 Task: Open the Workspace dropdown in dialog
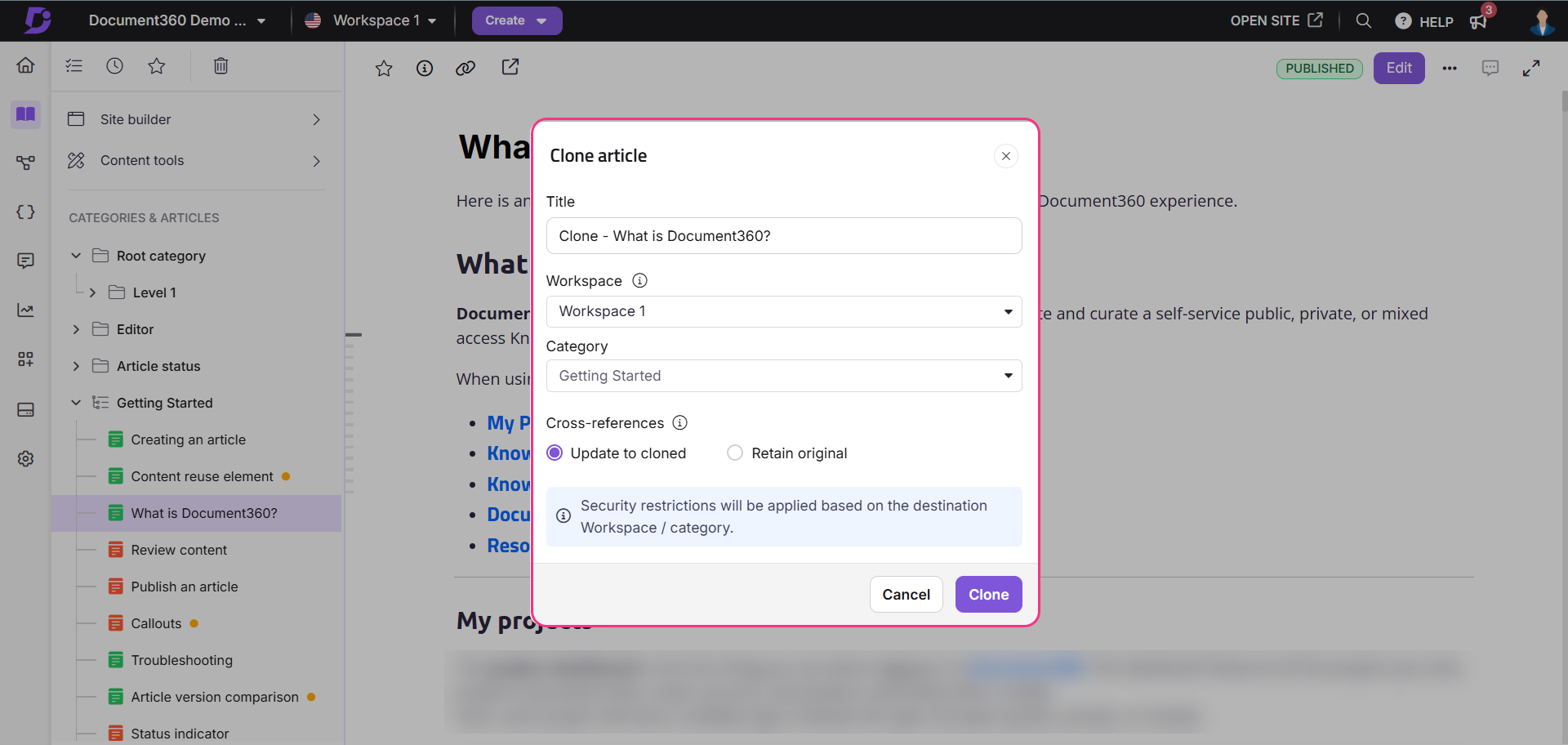pos(784,311)
